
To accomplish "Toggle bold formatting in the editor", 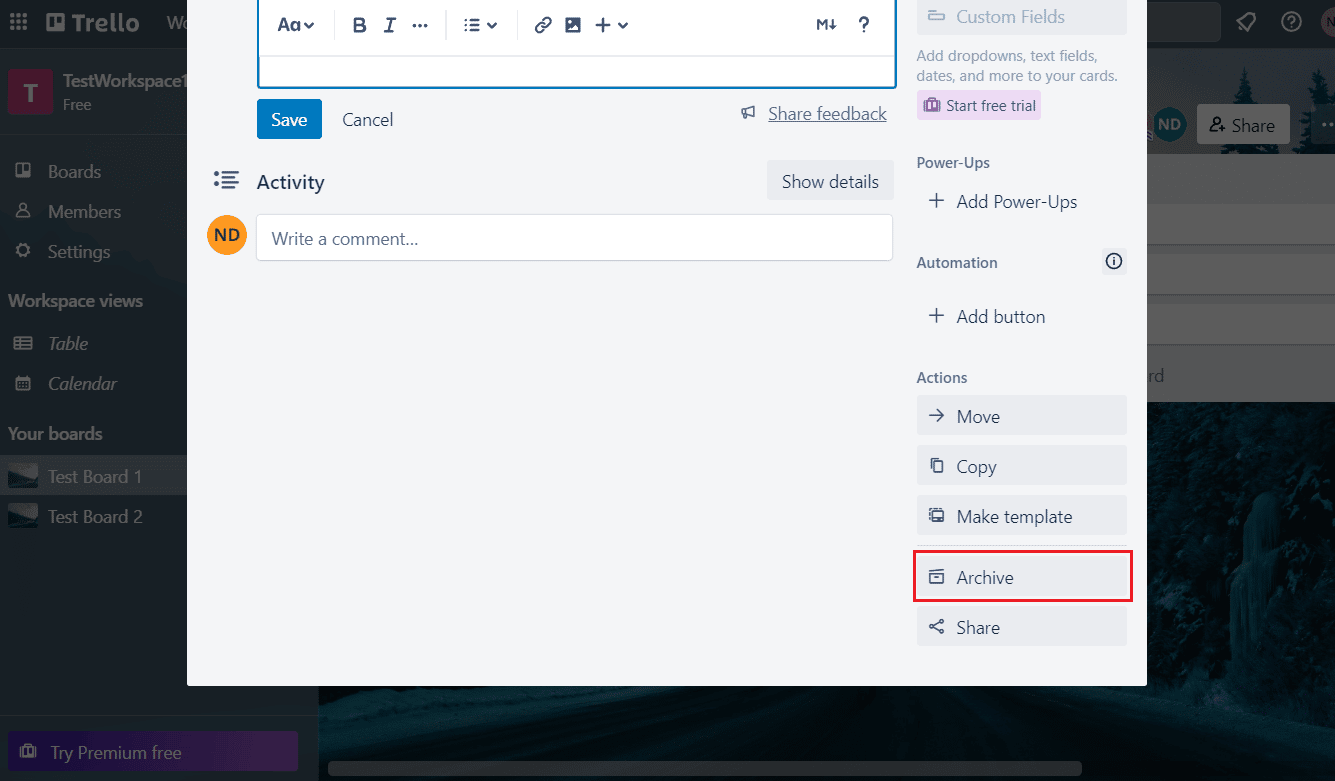I will click(x=360, y=25).
